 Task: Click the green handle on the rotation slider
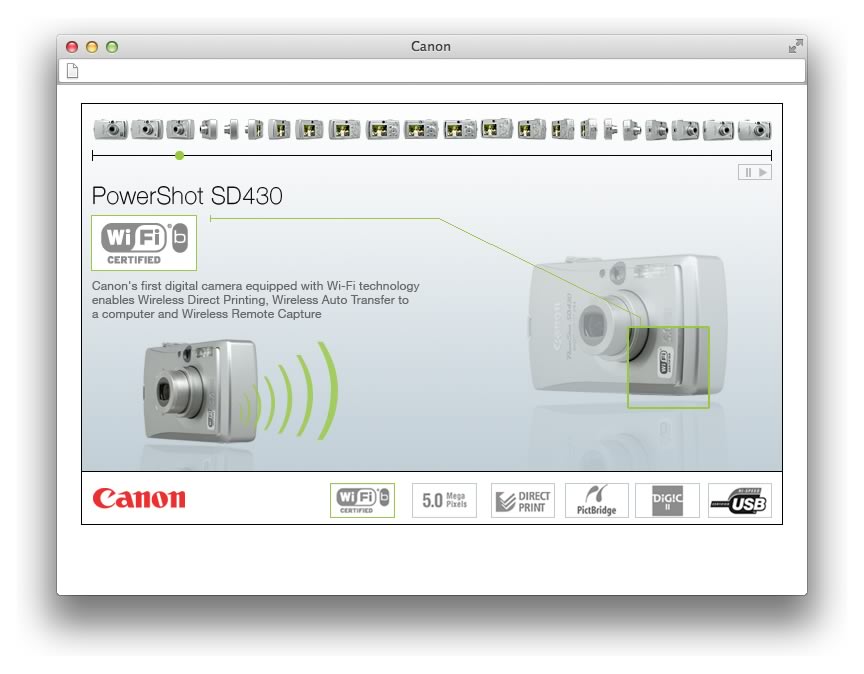pyautogui.click(x=179, y=156)
